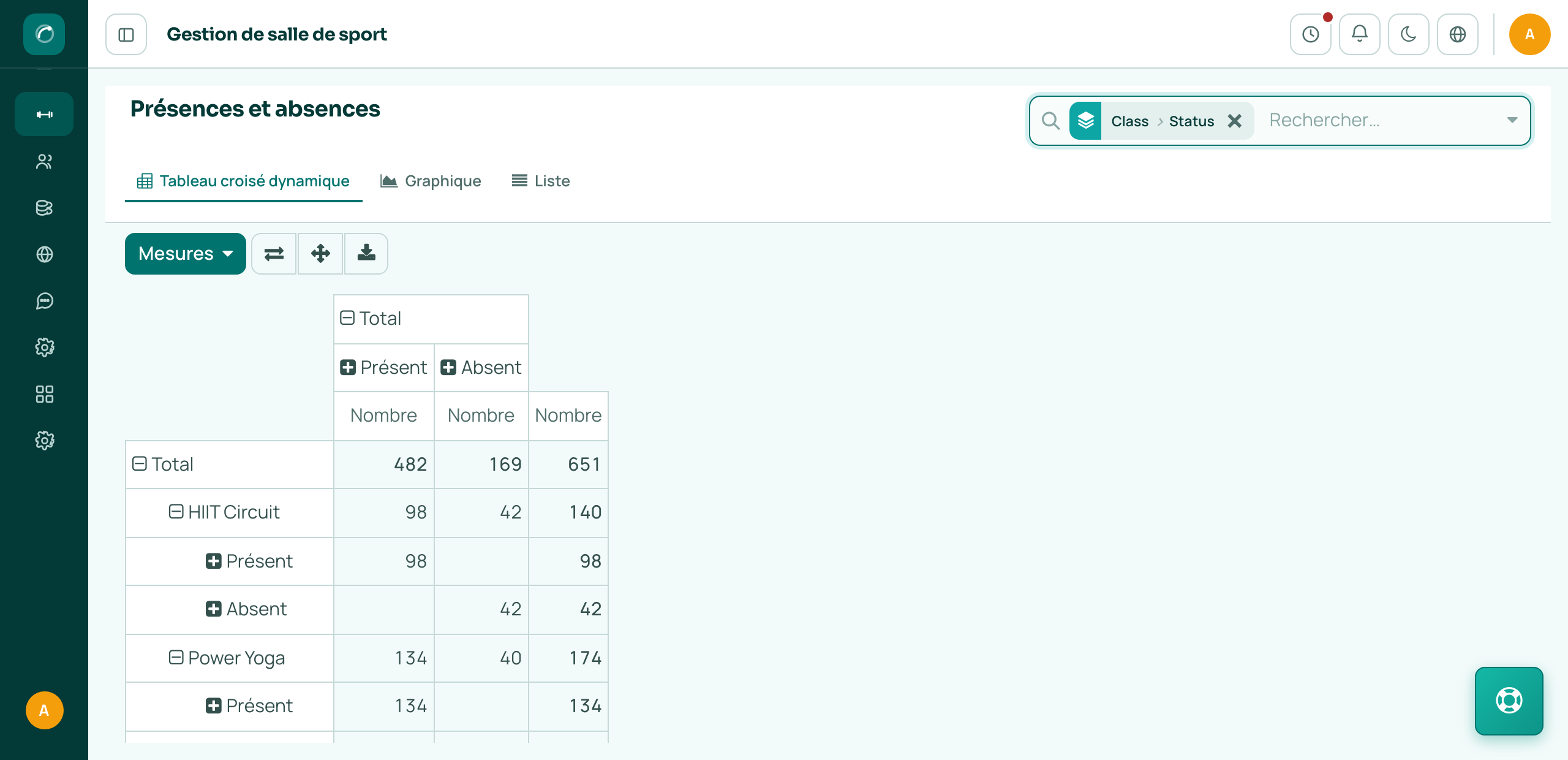
Task: Switch to the Graphique tab
Action: [x=431, y=181]
